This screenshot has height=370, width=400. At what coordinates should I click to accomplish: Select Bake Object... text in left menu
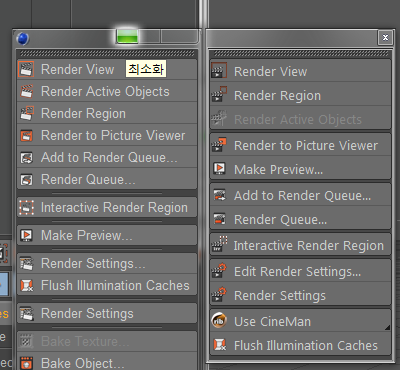(82, 363)
